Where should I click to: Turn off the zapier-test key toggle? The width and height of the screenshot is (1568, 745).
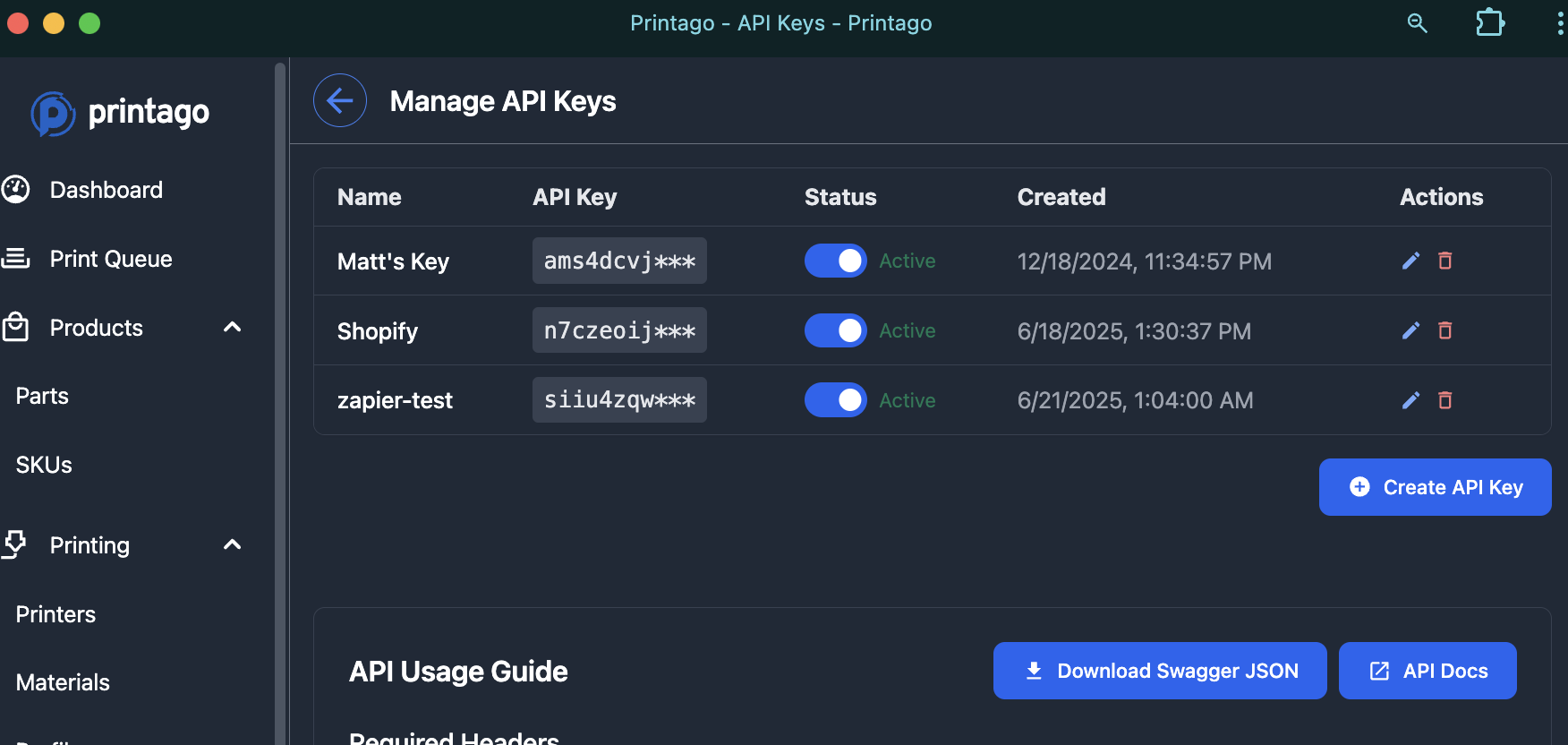tap(835, 400)
